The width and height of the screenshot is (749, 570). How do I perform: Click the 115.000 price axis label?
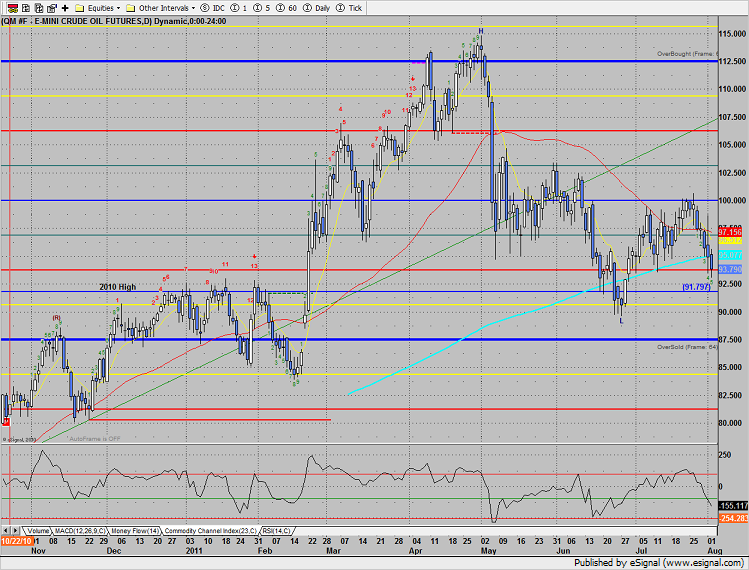(732, 34)
